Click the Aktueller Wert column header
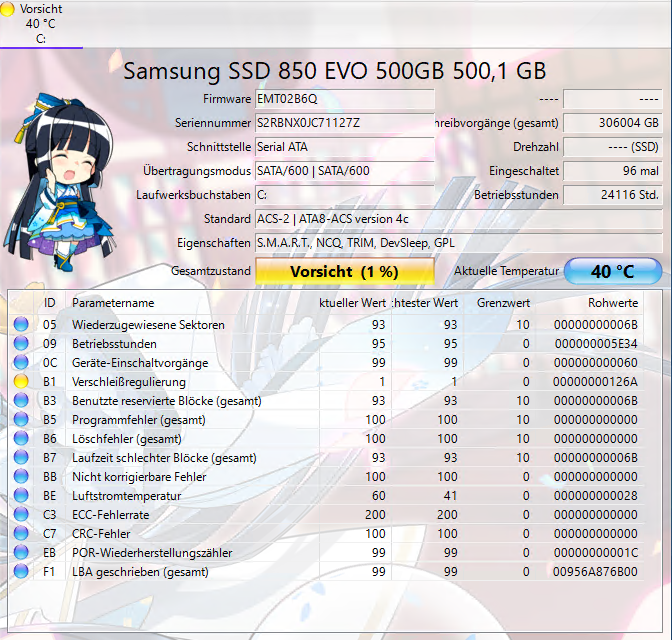Screen dimensions: 672x640 (354, 303)
